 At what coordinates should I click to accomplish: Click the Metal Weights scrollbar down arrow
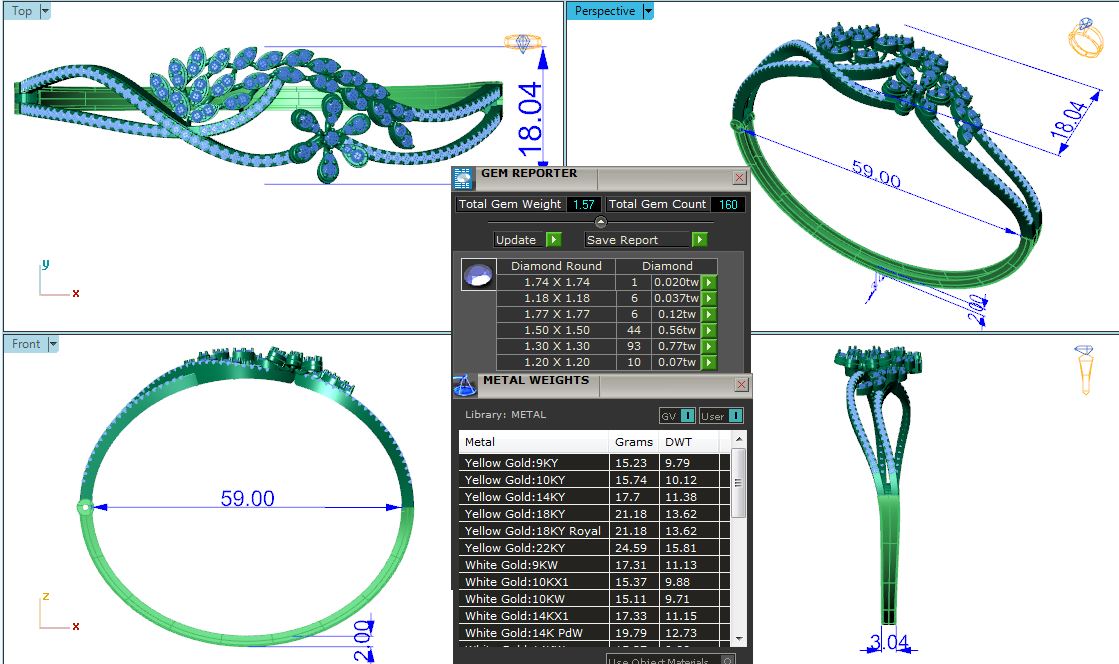tap(738, 638)
